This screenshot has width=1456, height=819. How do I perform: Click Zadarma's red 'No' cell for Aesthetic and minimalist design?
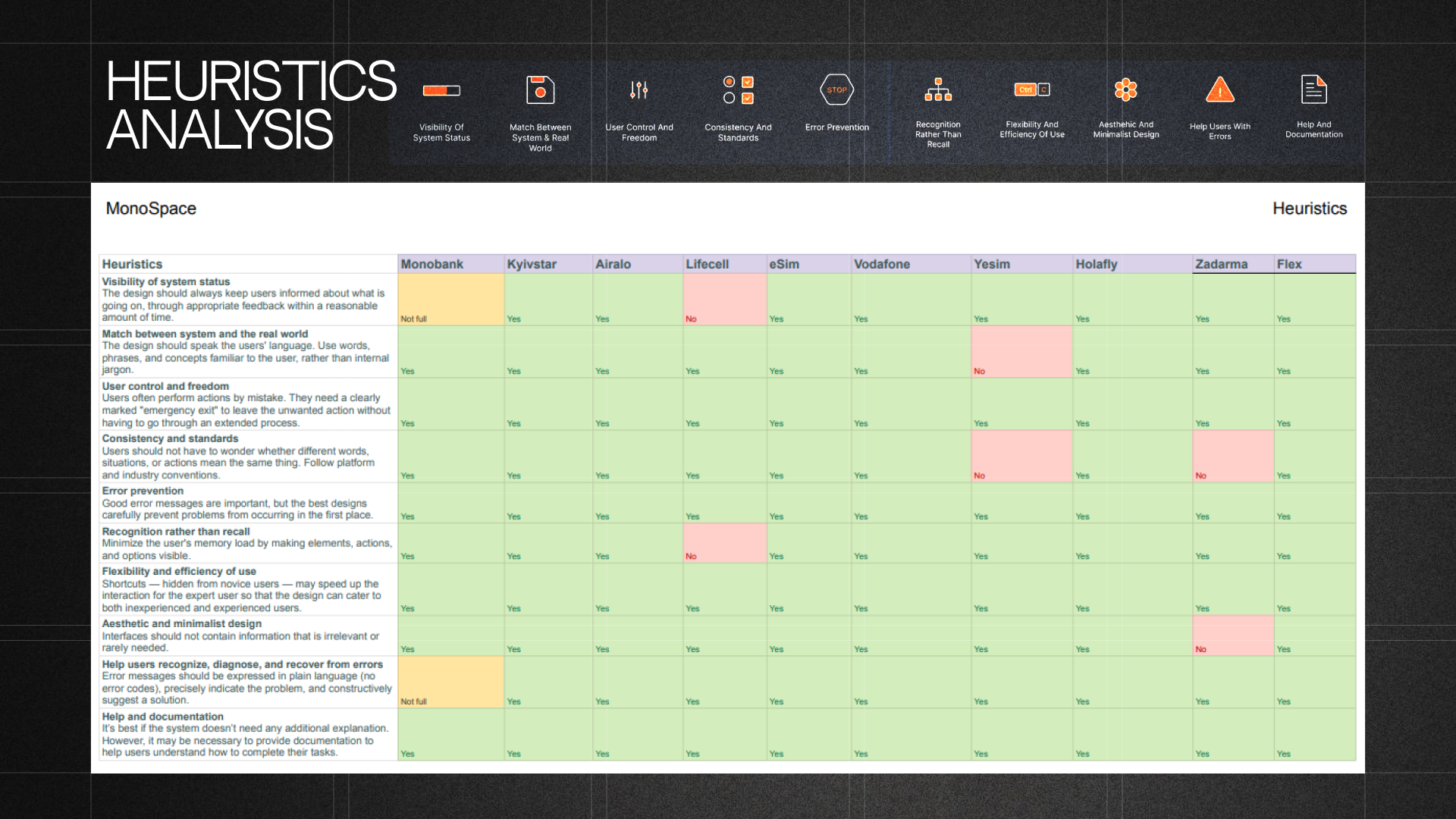(x=1232, y=635)
